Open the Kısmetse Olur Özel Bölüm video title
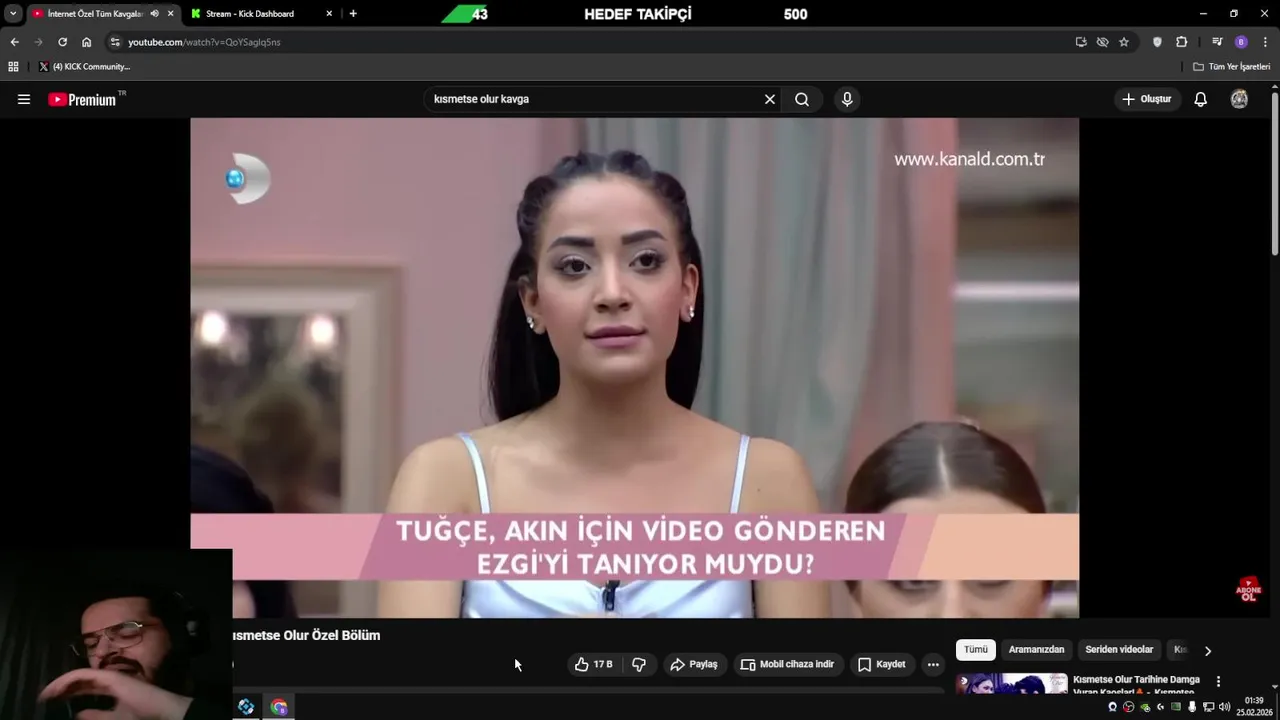Screen dimensions: 1280x720 pyautogui.click(x=306, y=635)
